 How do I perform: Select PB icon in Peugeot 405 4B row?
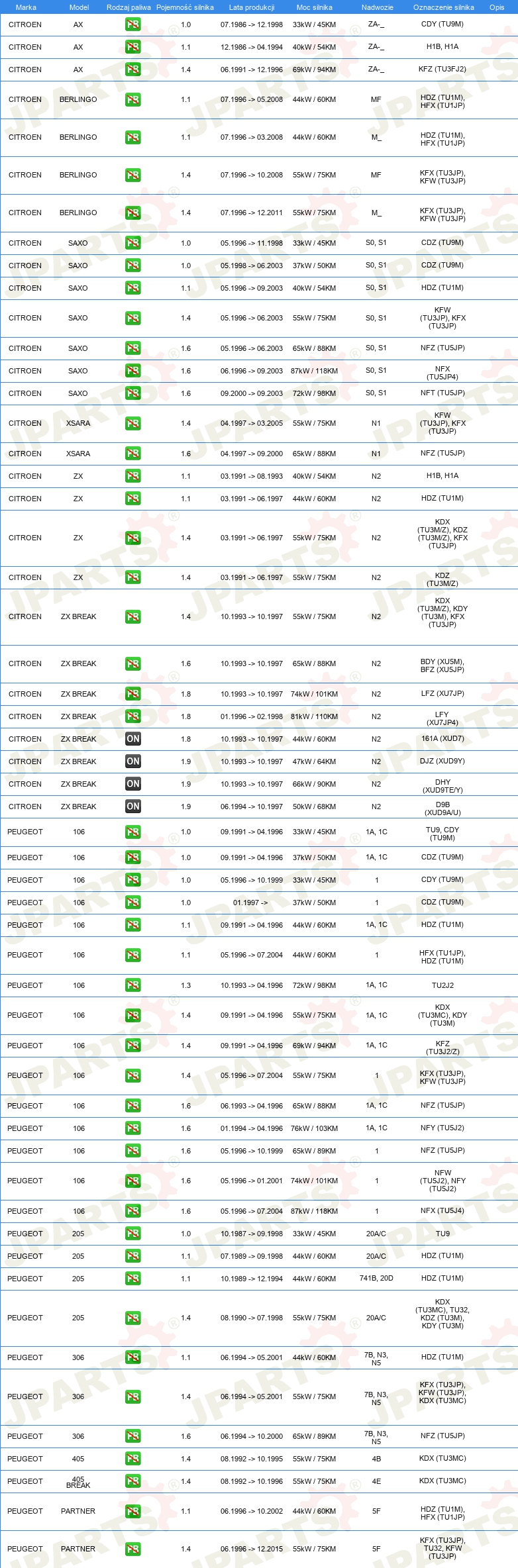click(133, 1459)
